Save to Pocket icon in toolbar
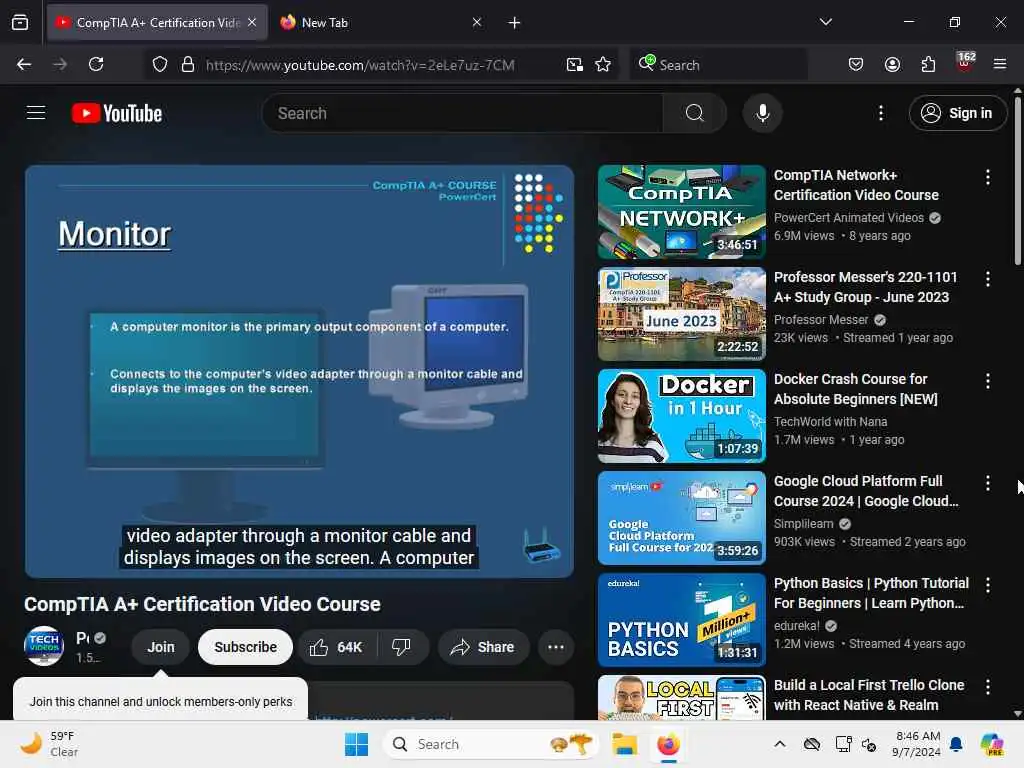This screenshot has height=768, width=1024. pyautogui.click(x=856, y=64)
